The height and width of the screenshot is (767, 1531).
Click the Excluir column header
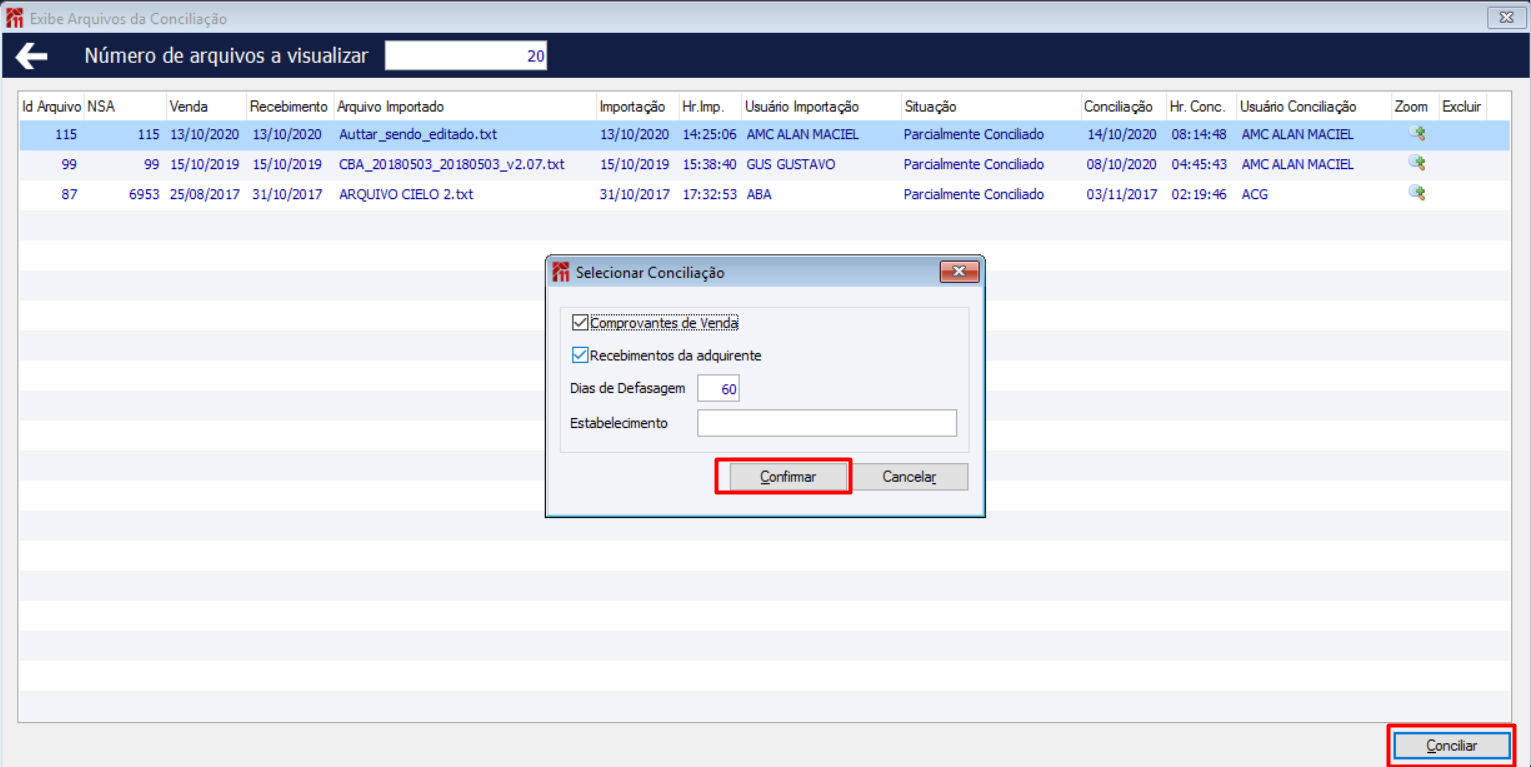pyautogui.click(x=1462, y=106)
